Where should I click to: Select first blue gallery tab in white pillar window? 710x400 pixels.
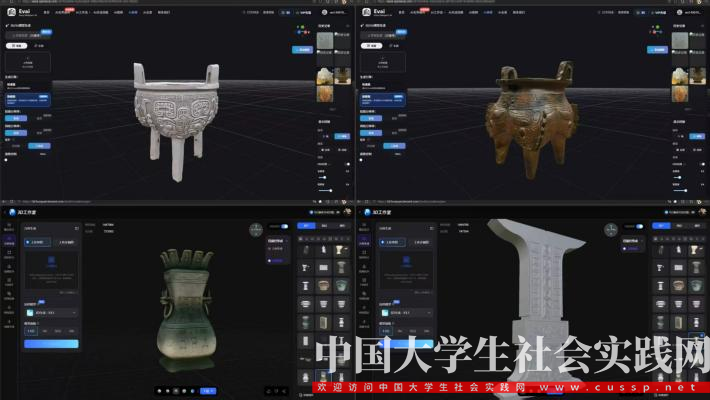(x=661, y=226)
